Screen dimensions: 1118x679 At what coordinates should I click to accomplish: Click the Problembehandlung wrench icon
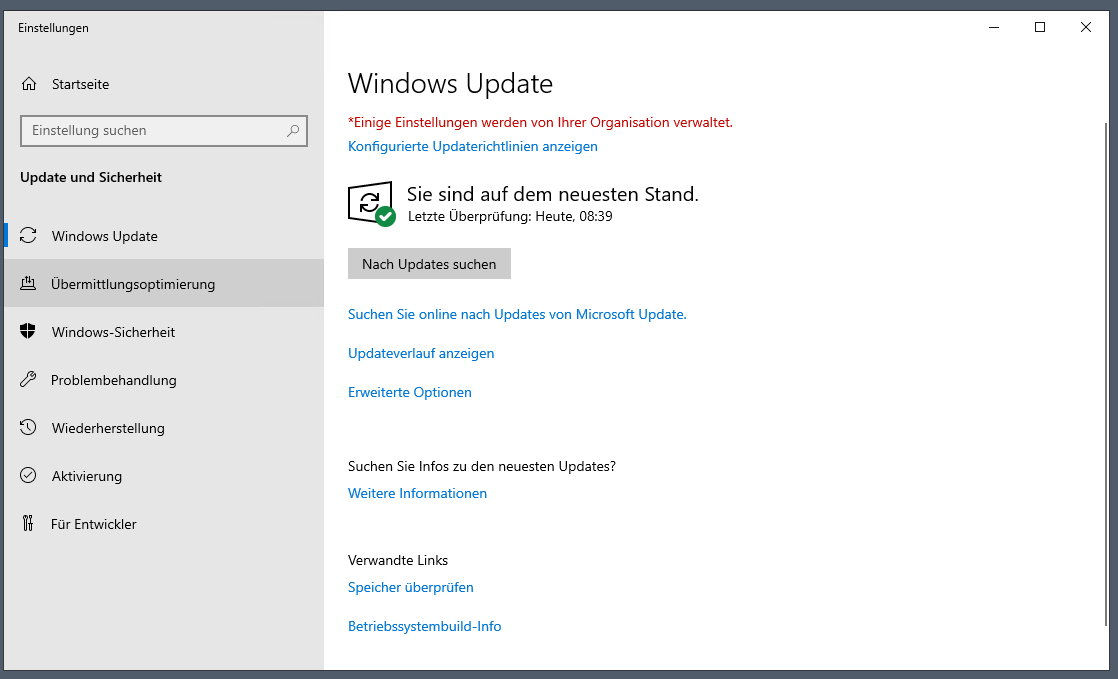click(x=28, y=379)
